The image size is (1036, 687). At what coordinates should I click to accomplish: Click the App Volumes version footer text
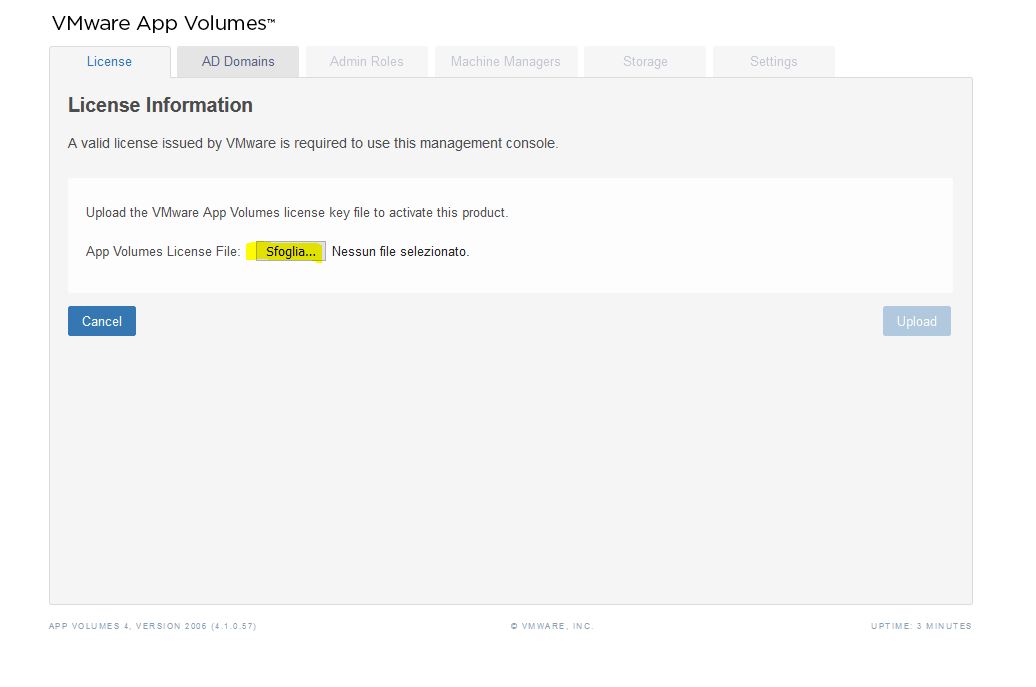[153, 626]
